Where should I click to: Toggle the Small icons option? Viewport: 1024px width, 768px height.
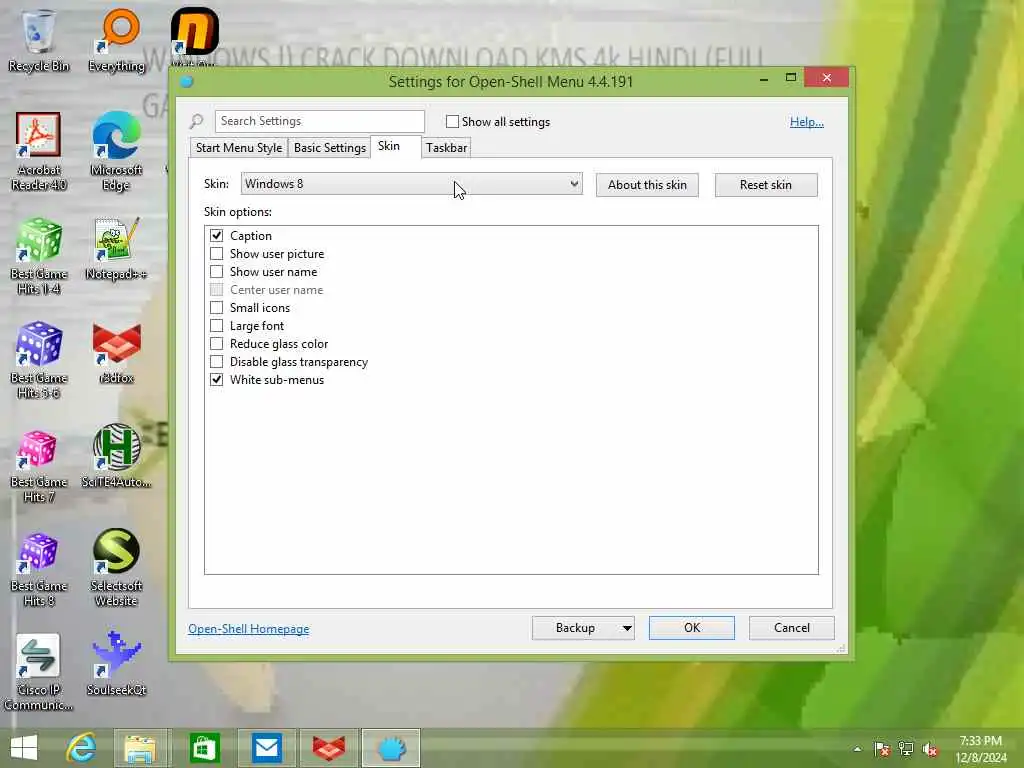tap(216, 308)
